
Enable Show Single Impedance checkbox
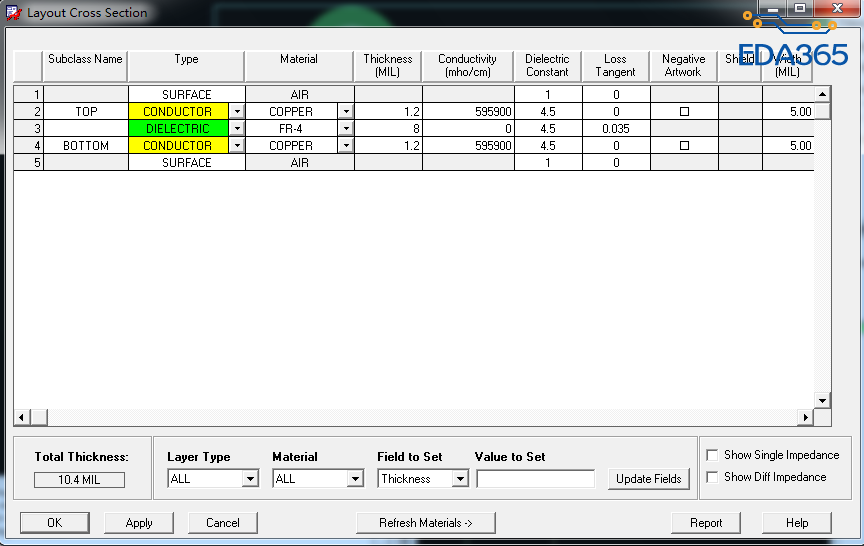712,455
